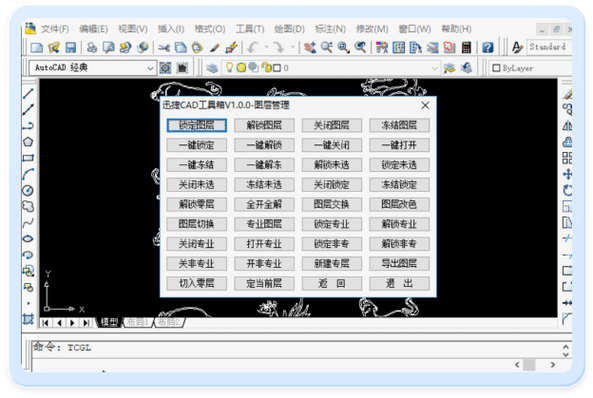Click the Open file icon
Screen dimensions: 593x398
(54, 47)
